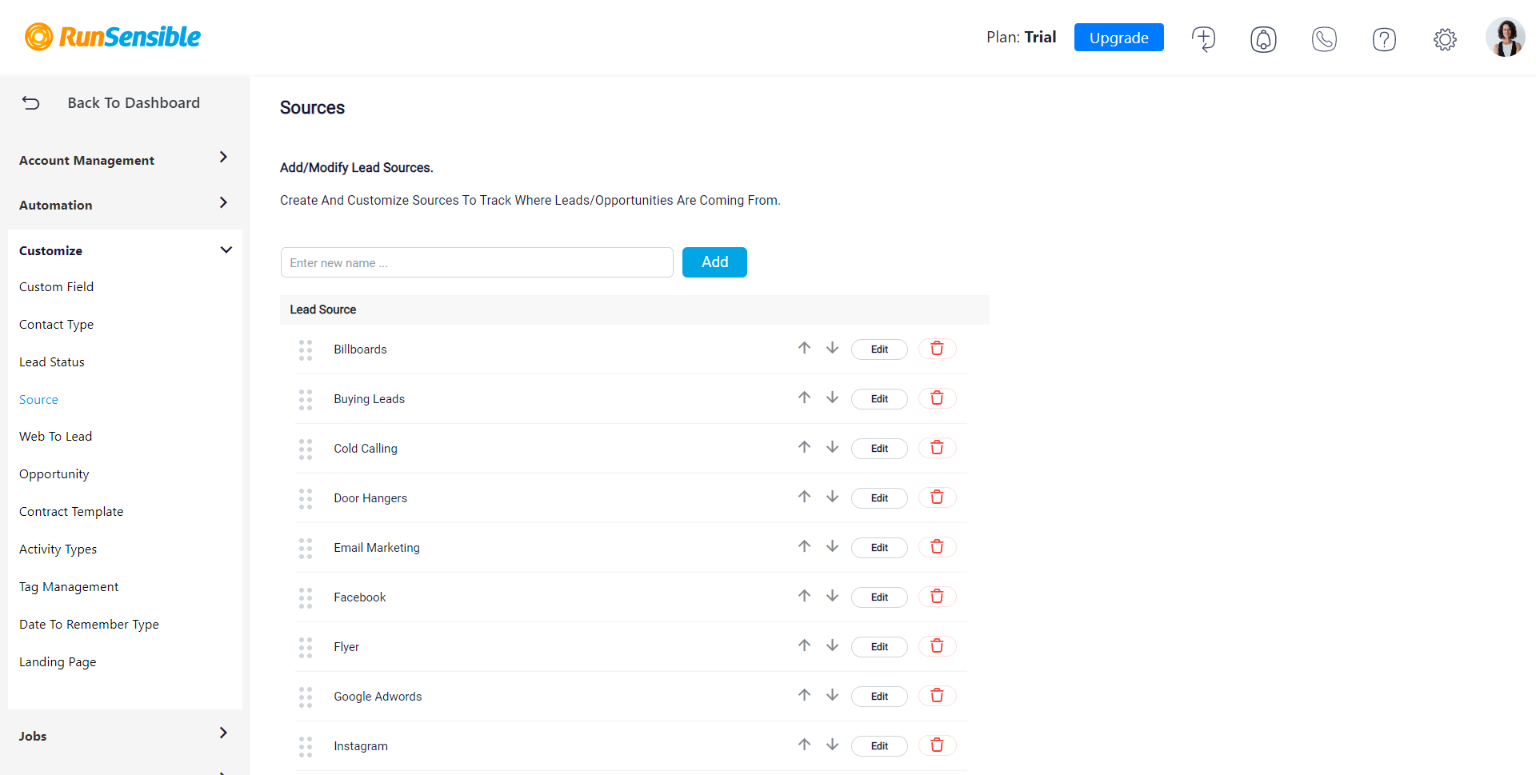The height and width of the screenshot is (775, 1536).
Task: Edit the Billboards source
Action: point(879,349)
